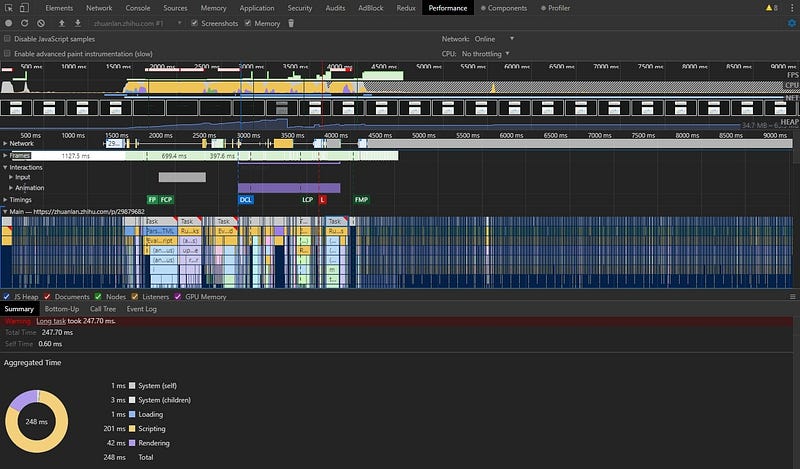Activate the inspect element picker icon
This screenshot has width=800, height=469.
(9, 8)
